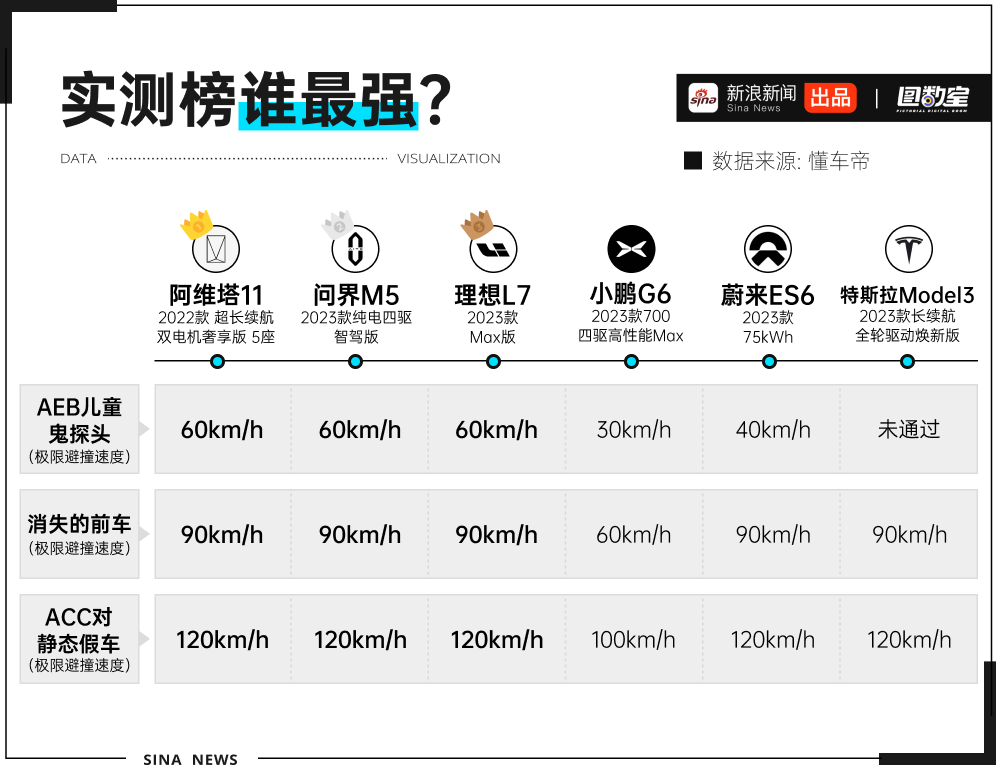
Task: Click 小鹏G6's 100km/h ACC result
Action: point(633,639)
